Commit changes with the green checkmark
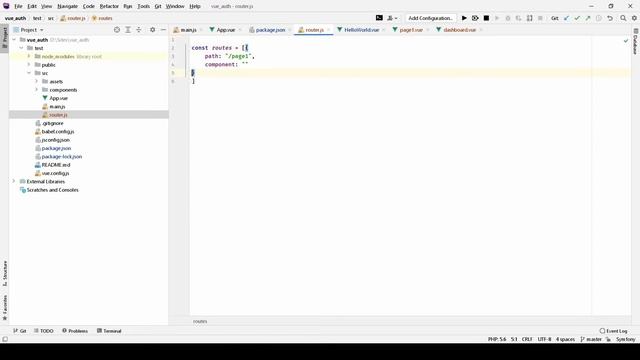 [x=577, y=18]
